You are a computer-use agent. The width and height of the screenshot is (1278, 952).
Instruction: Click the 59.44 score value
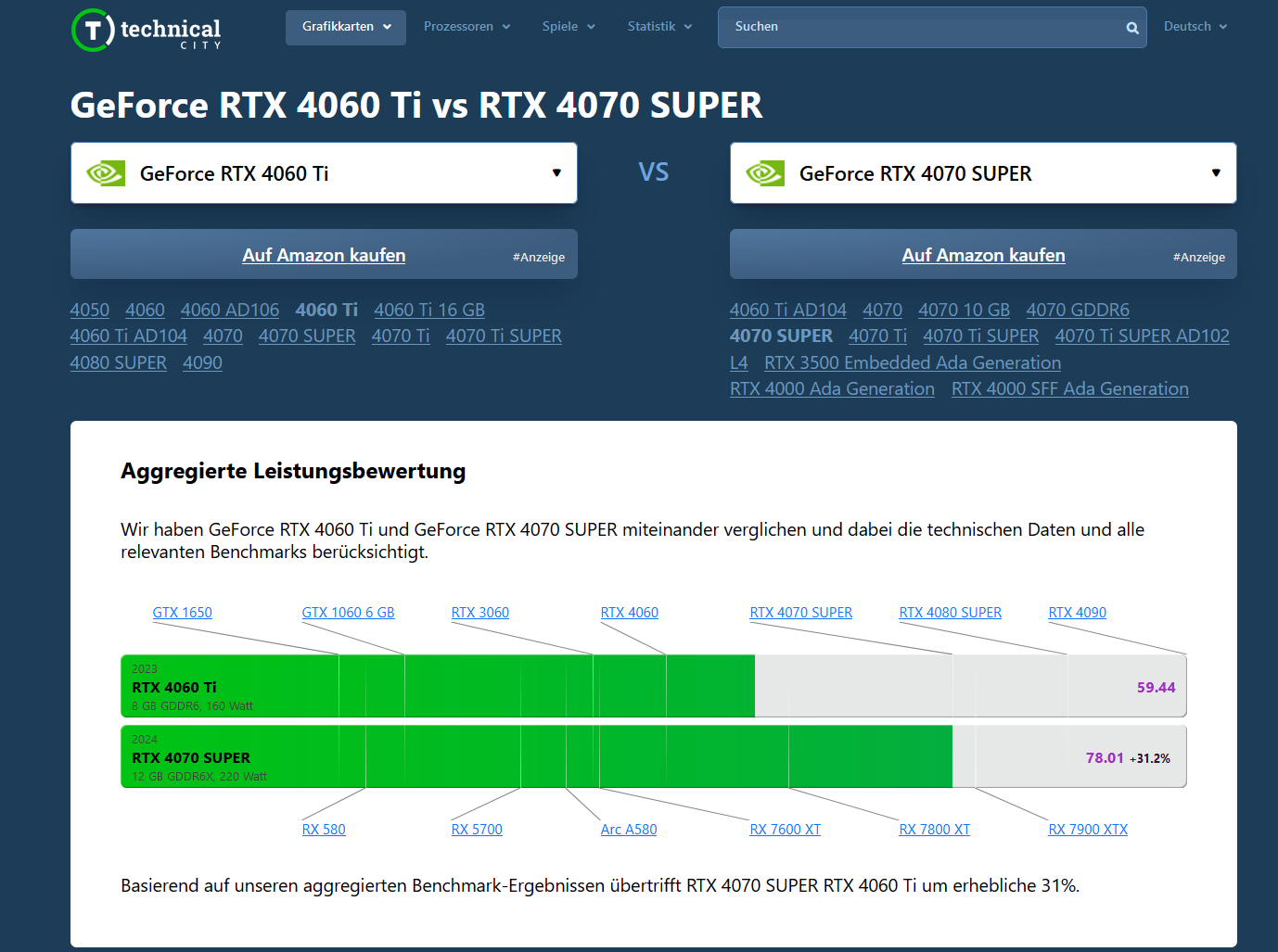[x=1156, y=688]
